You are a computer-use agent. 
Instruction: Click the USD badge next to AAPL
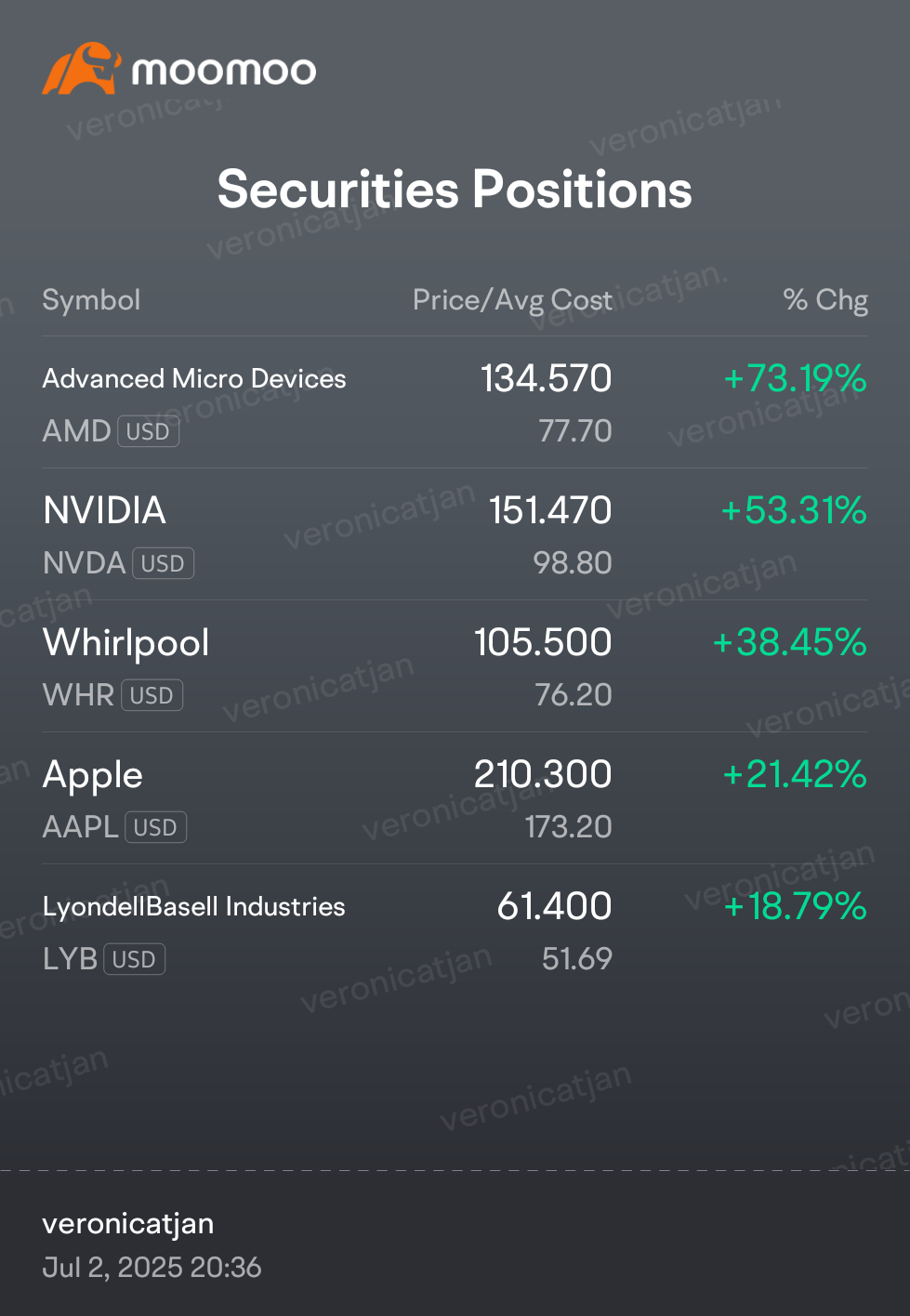[x=155, y=827]
